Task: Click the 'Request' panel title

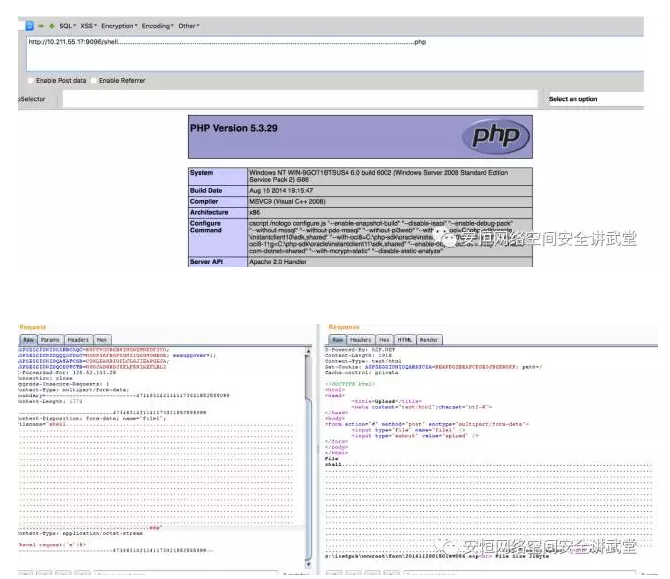Action: (32, 327)
